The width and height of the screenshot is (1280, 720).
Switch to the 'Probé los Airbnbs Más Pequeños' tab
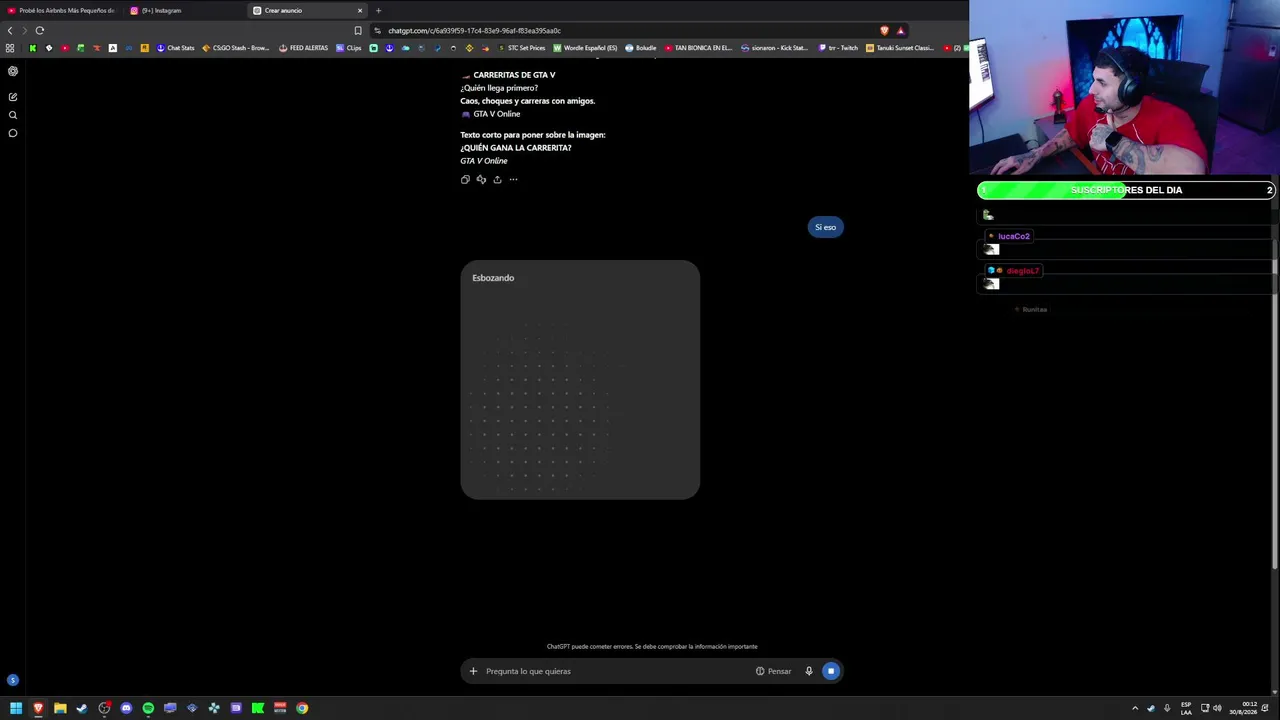point(61,11)
